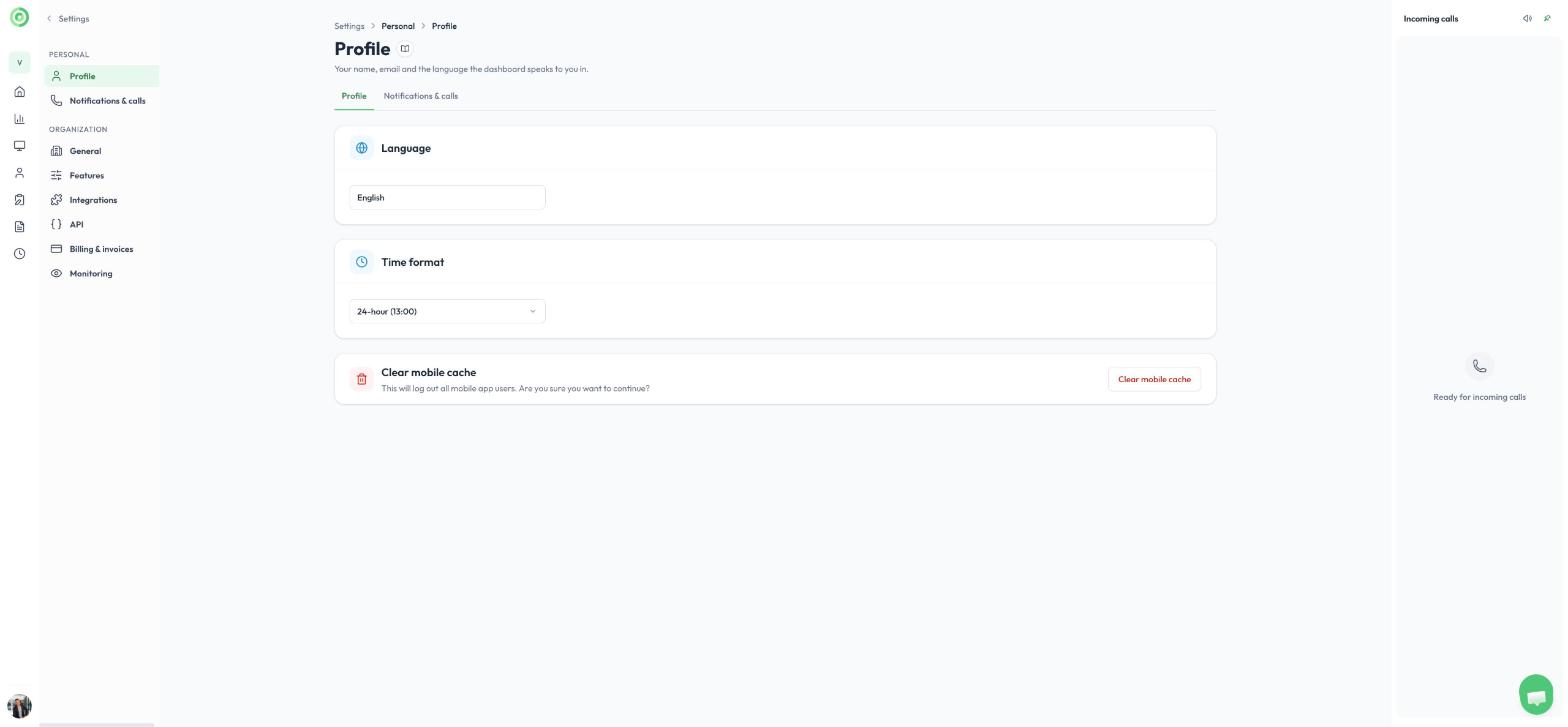Open Billing & invoices settings

102,249
